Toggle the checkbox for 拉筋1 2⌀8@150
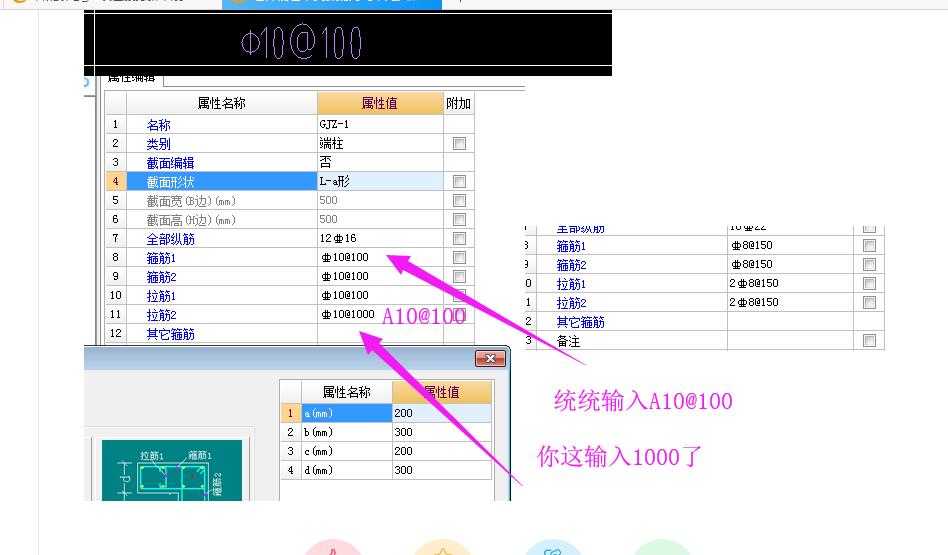 pyautogui.click(x=869, y=284)
